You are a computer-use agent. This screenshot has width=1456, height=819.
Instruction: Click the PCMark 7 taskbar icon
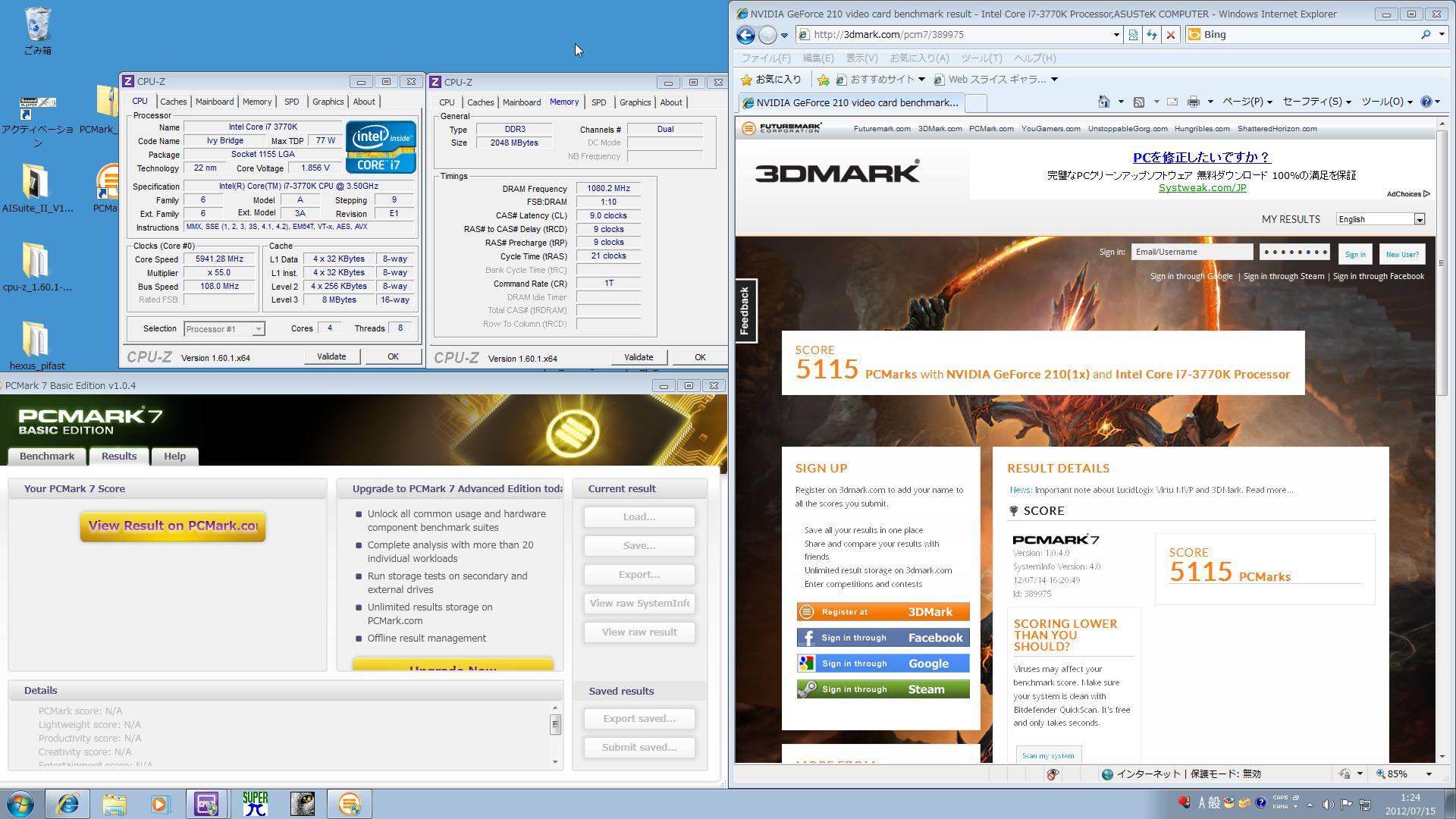349,804
